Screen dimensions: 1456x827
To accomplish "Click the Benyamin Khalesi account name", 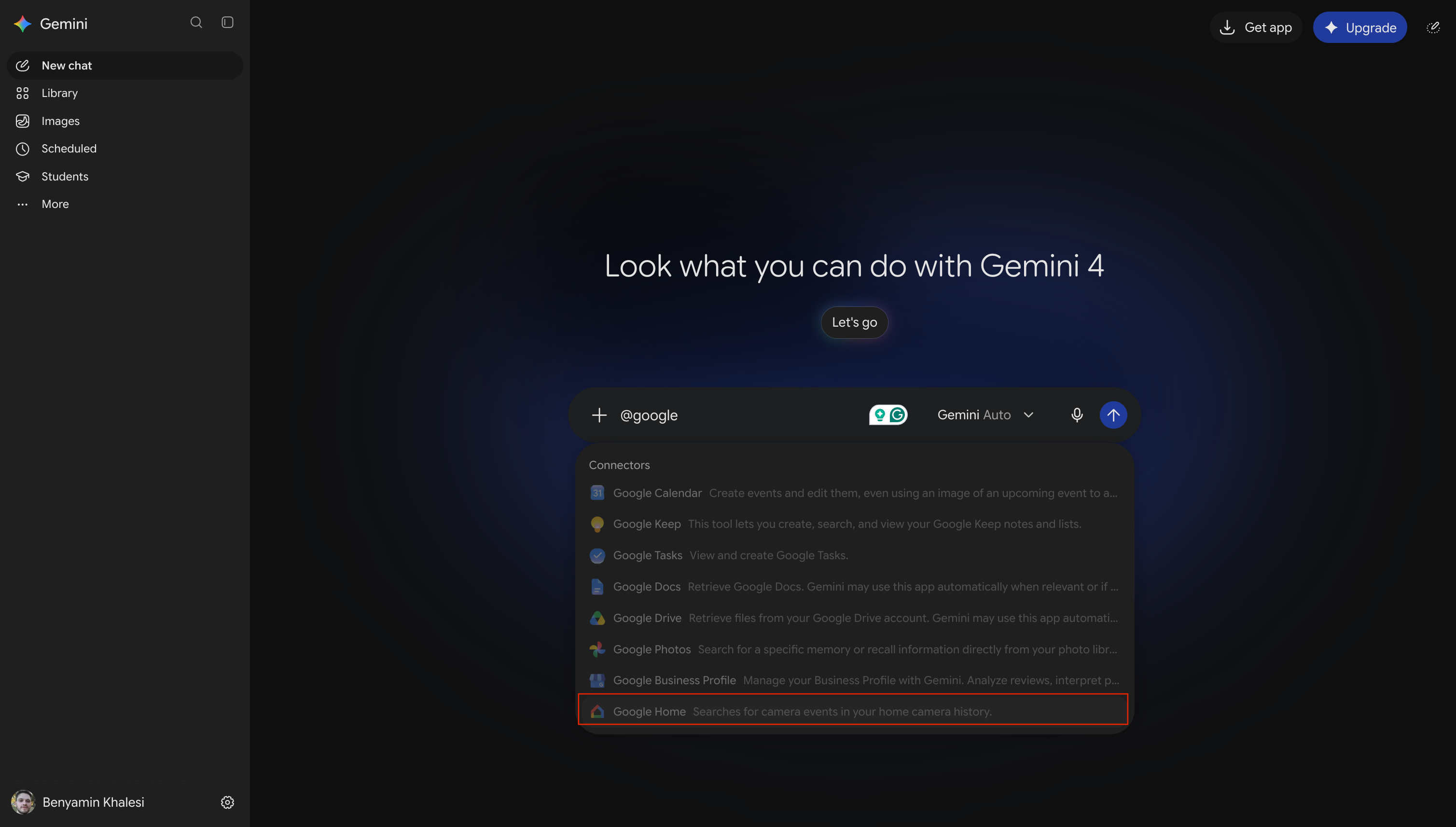I will [x=93, y=802].
